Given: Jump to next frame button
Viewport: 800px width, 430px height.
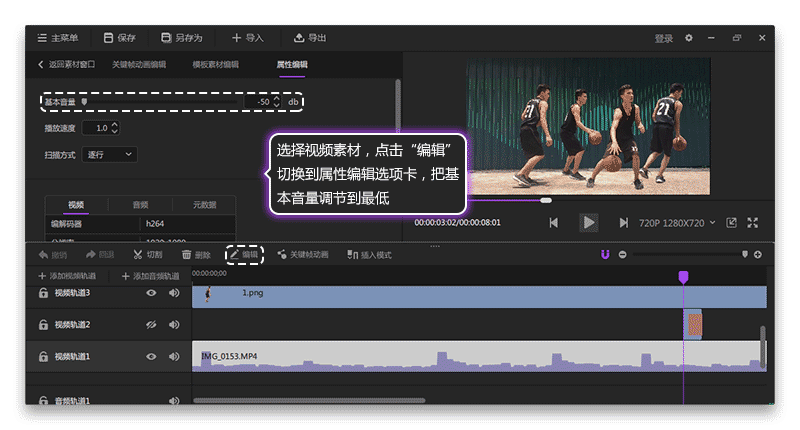Looking at the screenshot, I should (x=623, y=223).
